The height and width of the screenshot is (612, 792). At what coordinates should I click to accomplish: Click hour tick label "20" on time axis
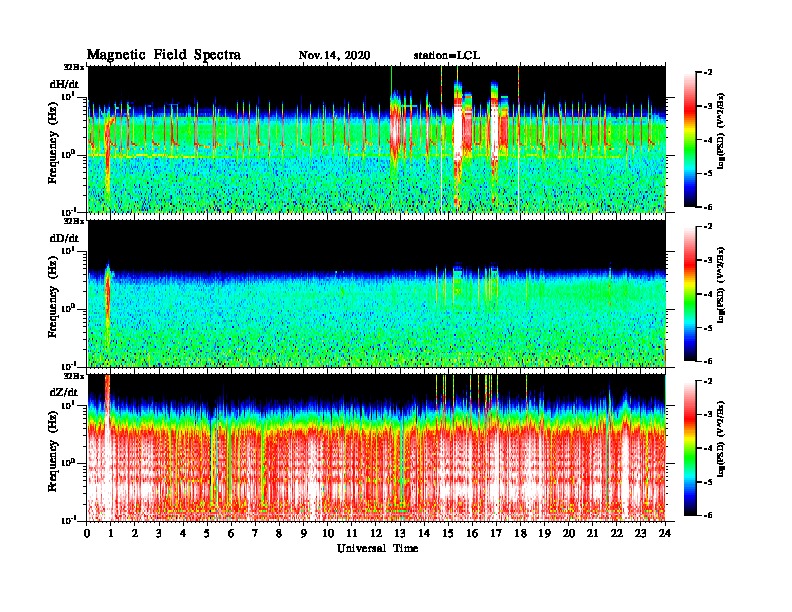(x=569, y=533)
